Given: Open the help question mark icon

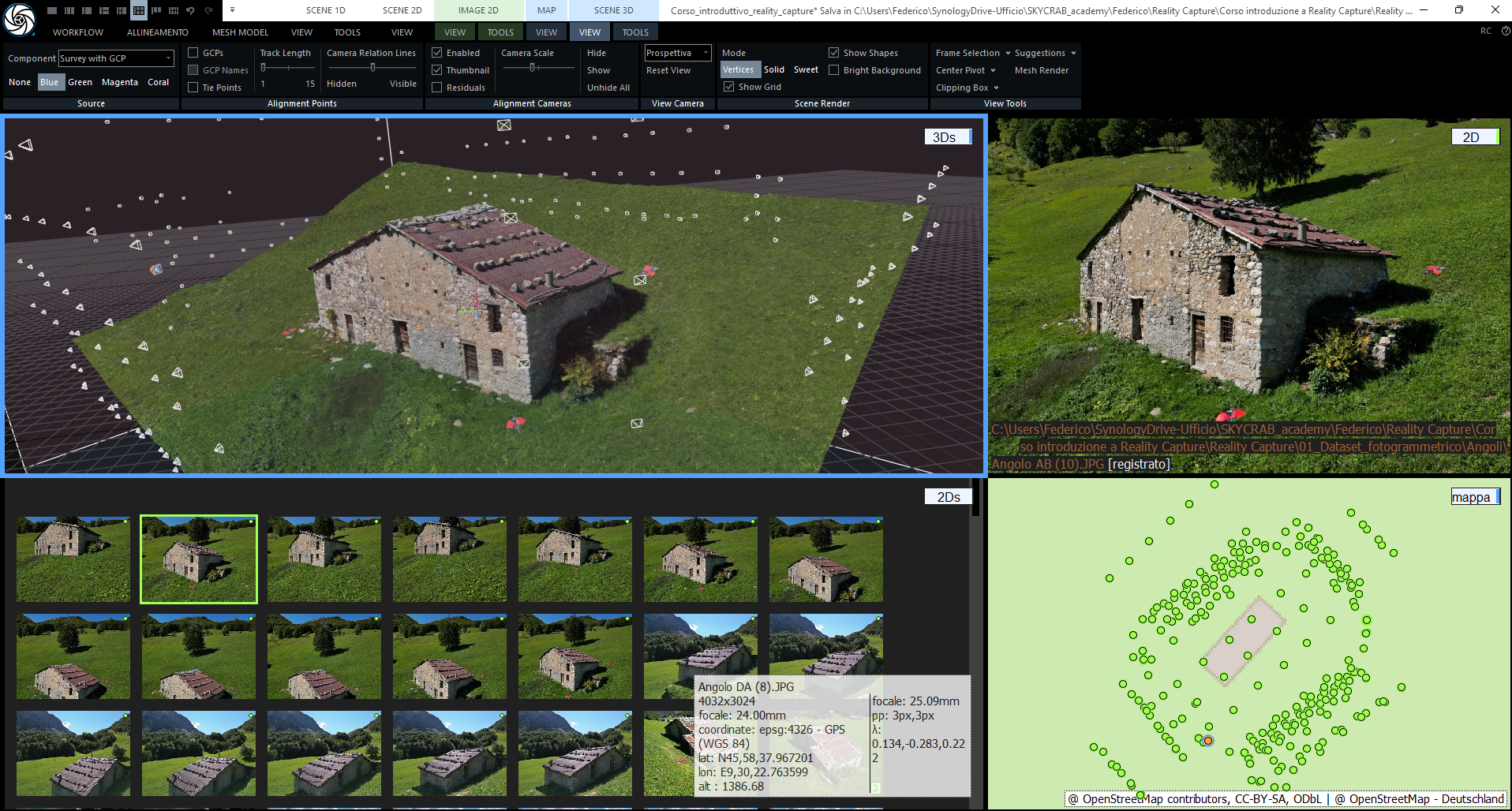Looking at the screenshot, I should (1505, 31).
